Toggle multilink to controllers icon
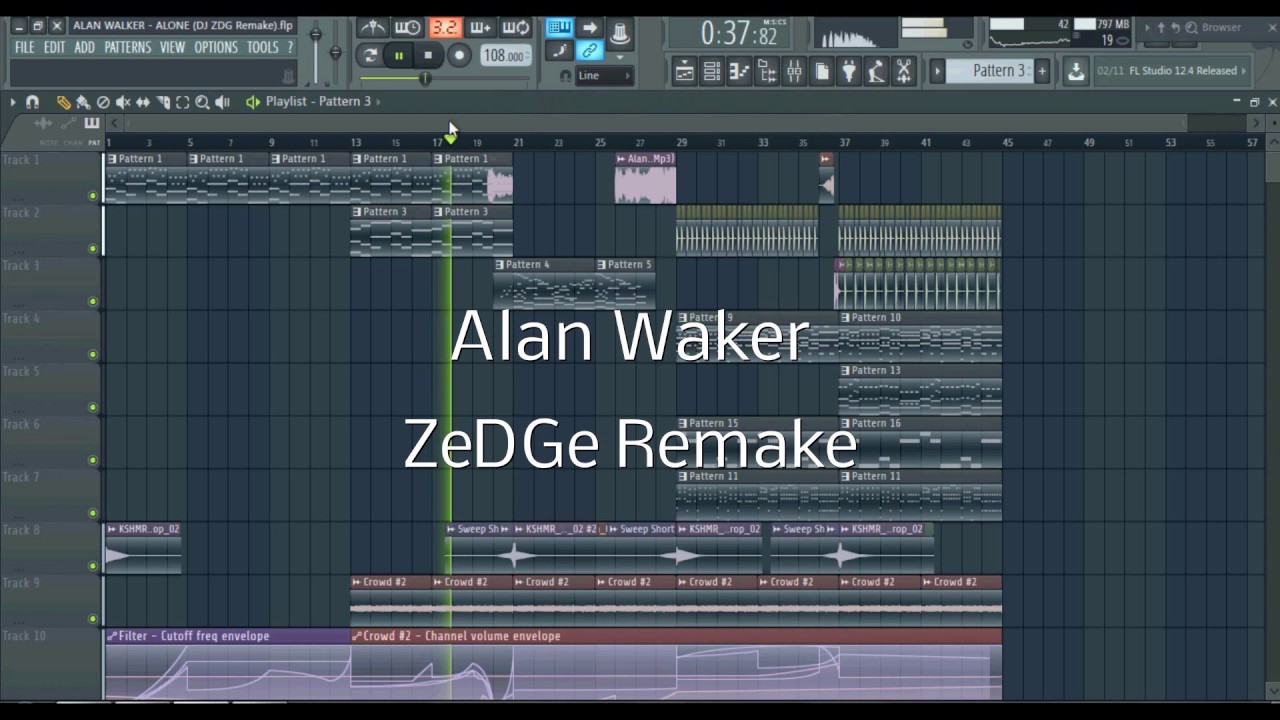Image resolution: width=1280 pixels, height=720 pixels. [x=590, y=51]
